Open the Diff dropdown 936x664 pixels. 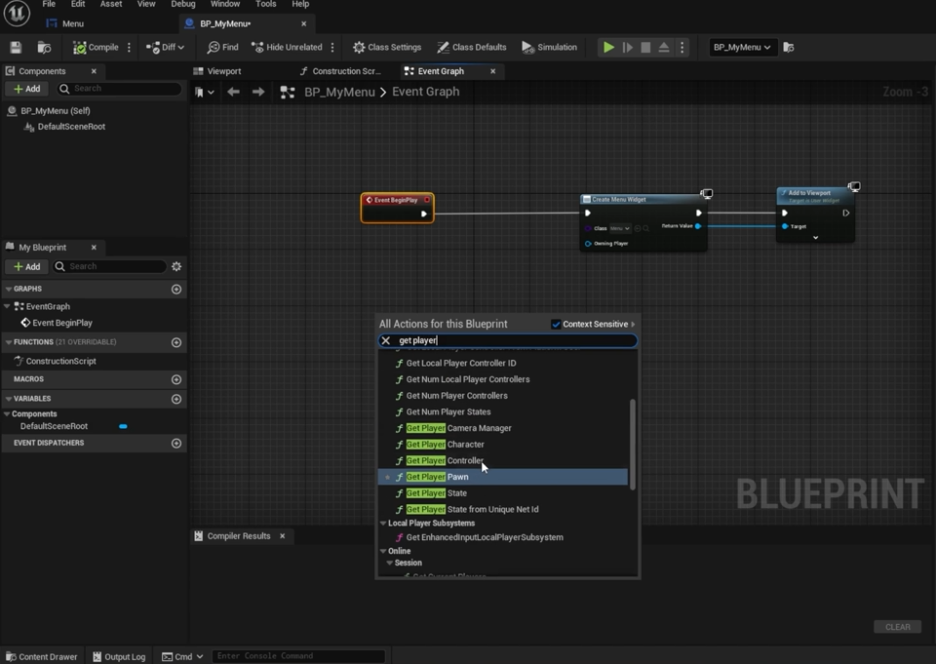tap(165, 47)
